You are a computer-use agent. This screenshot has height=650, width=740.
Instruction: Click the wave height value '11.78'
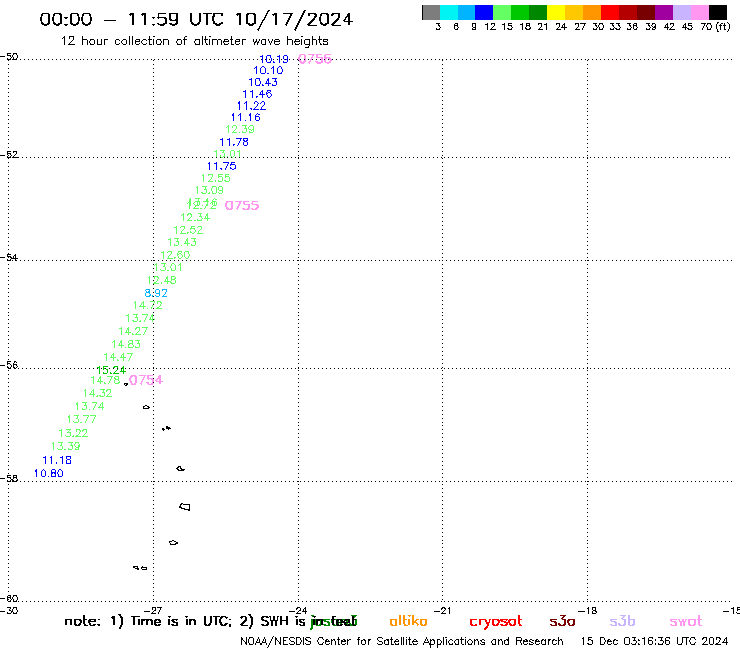click(234, 142)
